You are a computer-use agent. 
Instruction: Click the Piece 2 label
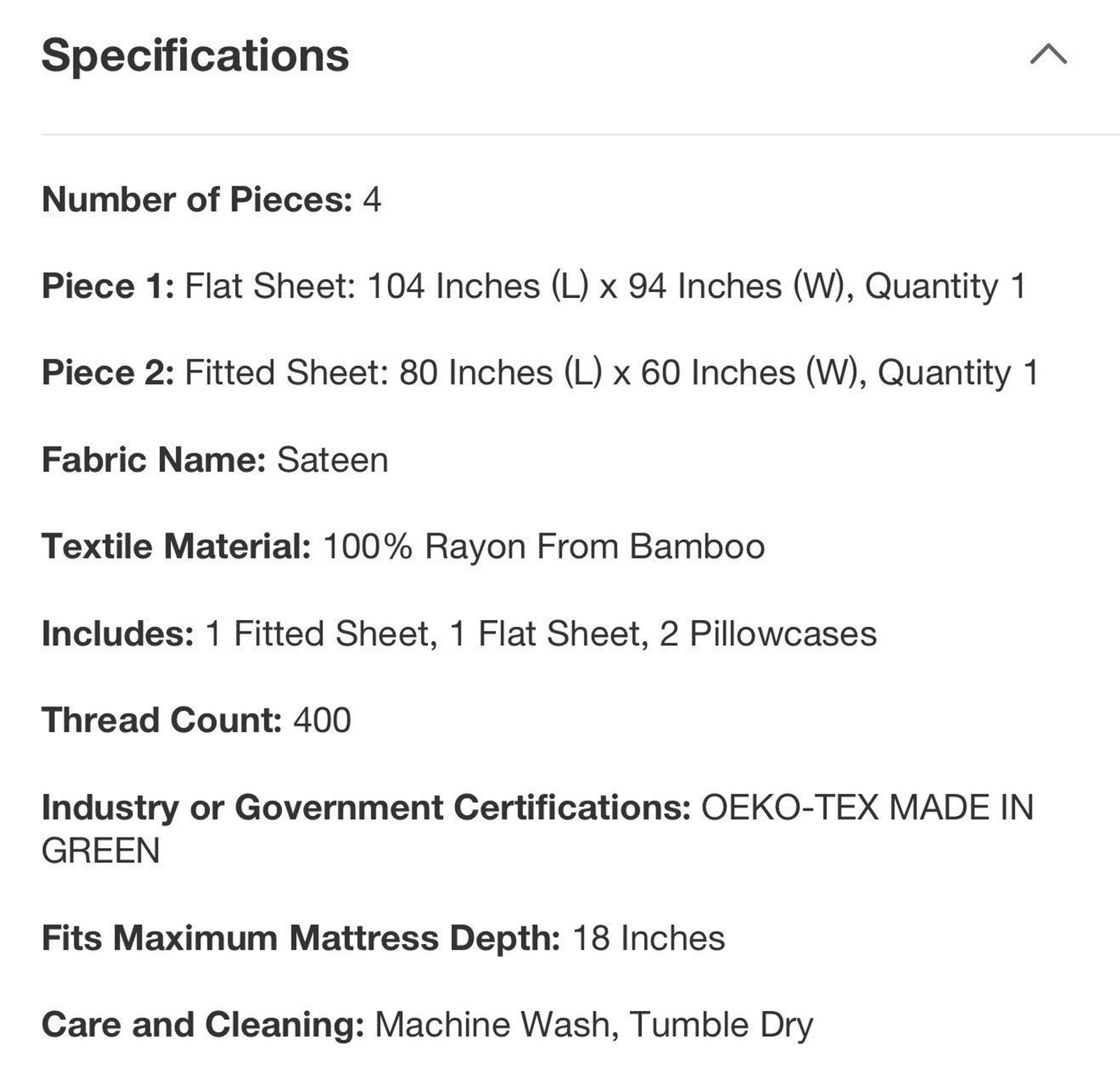tap(108, 372)
